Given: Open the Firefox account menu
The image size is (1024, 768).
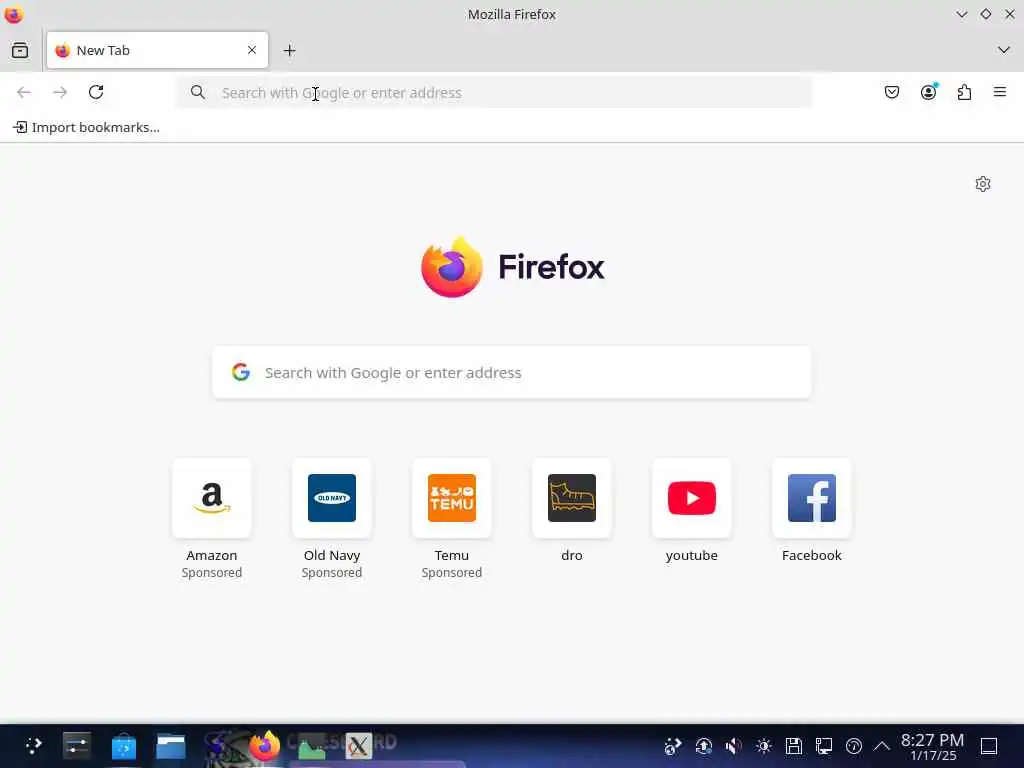Looking at the screenshot, I should (929, 92).
